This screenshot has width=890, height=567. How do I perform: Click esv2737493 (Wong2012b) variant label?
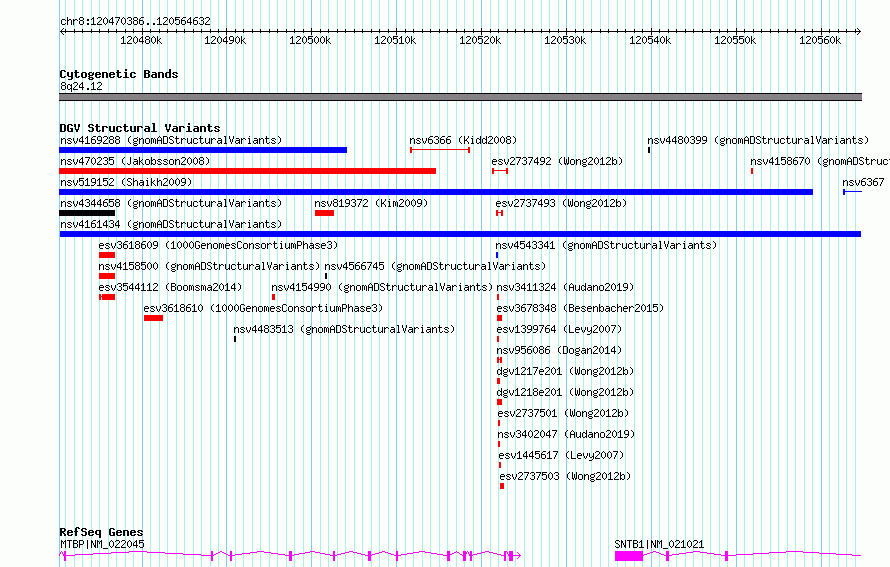click(x=561, y=203)
